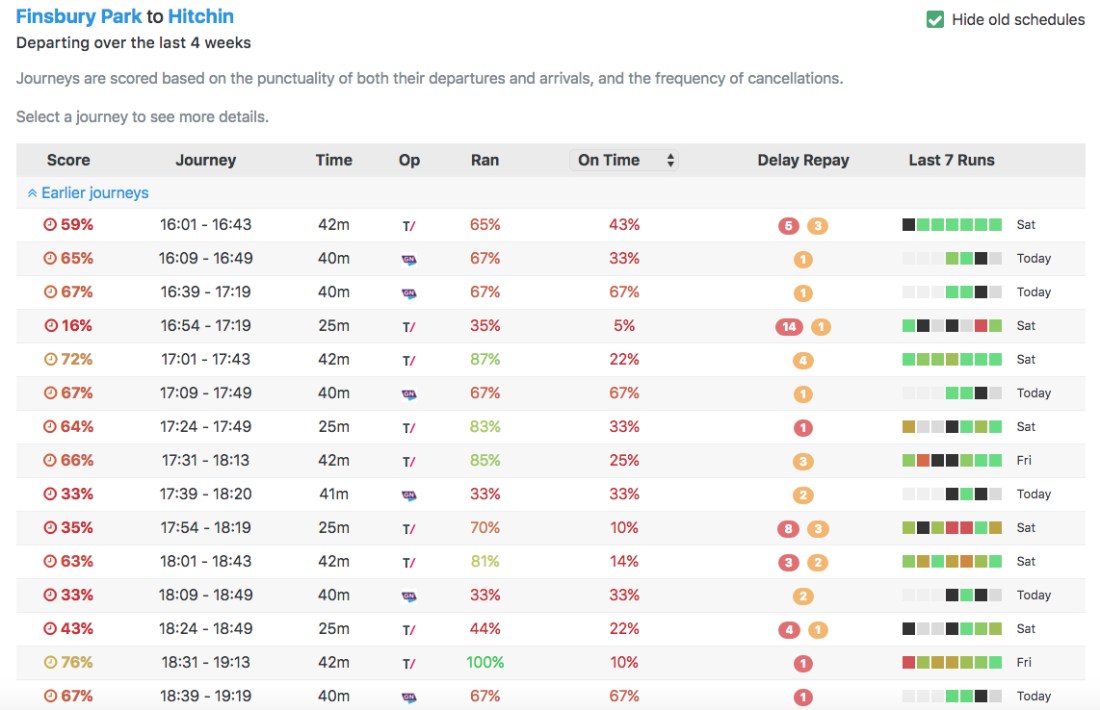Click the Ran column header

(x=485, y=160)
